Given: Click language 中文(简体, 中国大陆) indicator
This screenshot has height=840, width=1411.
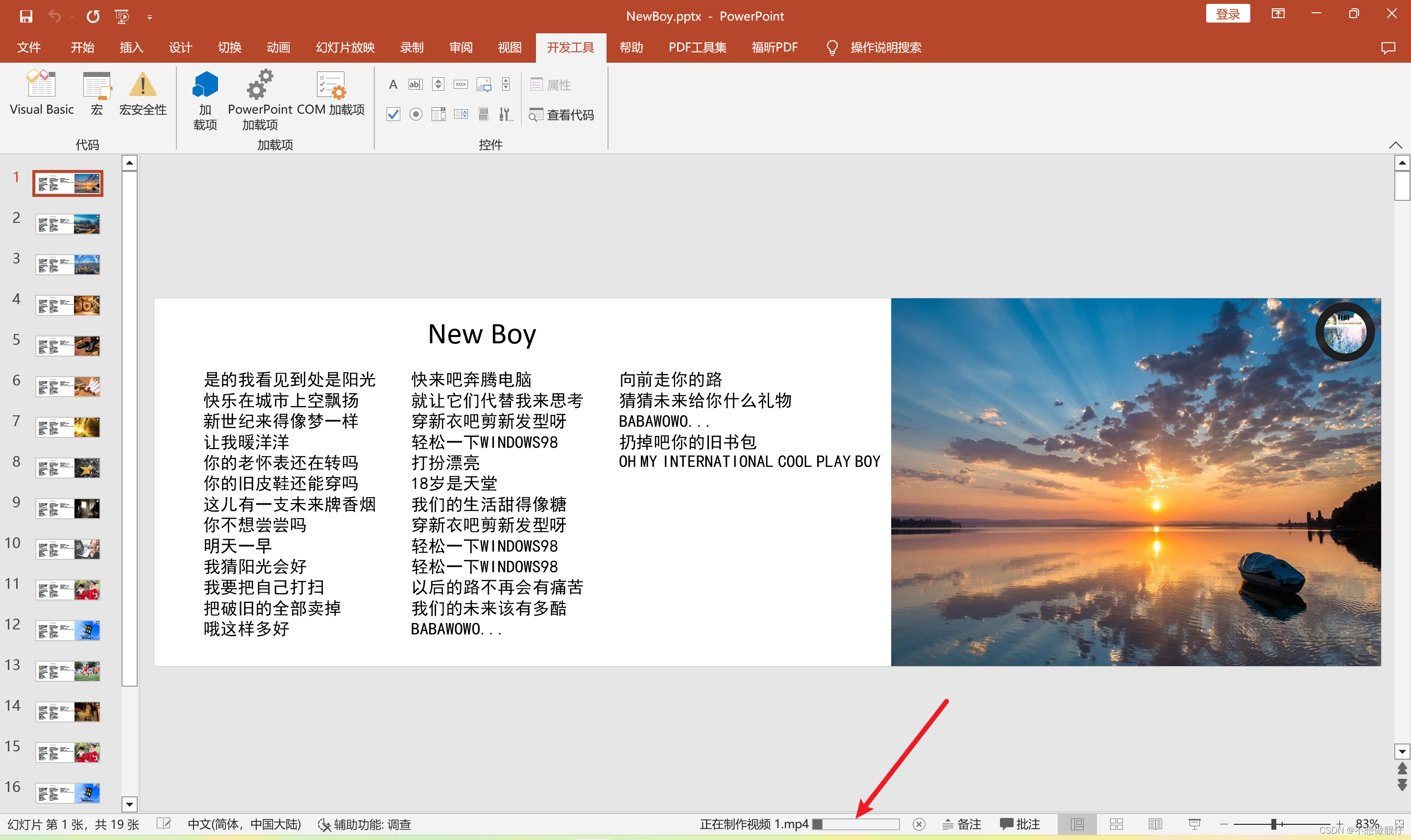Looking at the screenshot, I should click(244, 824).
